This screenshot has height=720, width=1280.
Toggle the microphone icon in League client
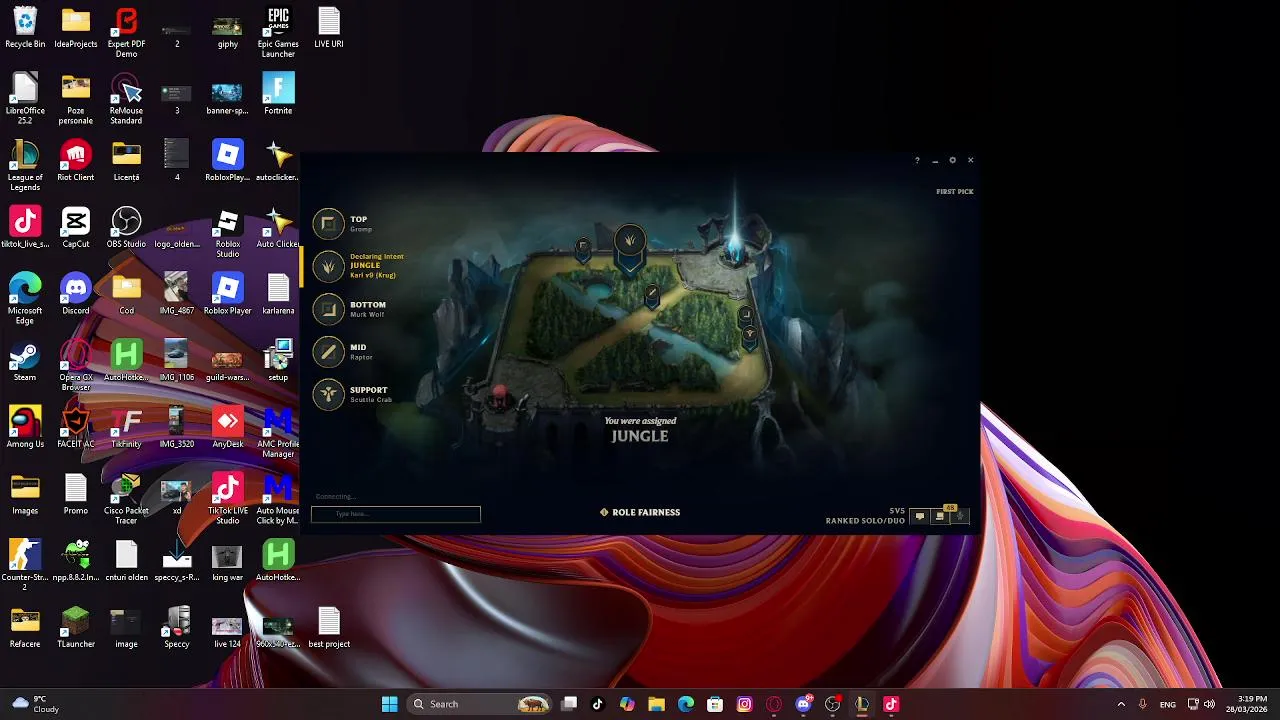point(960,517)
